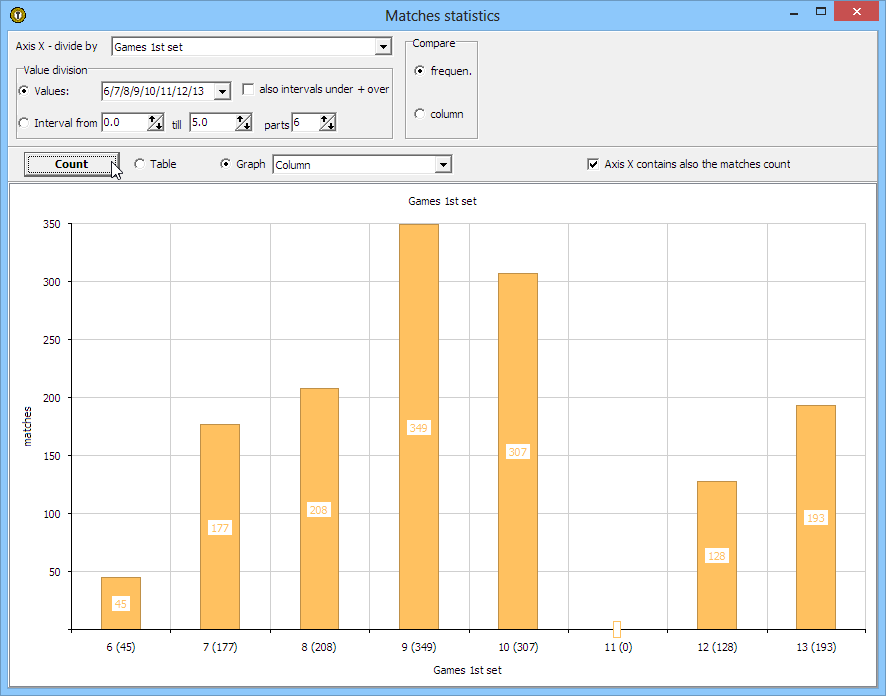Click the tallest bar labeled 349
Viewport: 886px width, 696px height.
click(x=418, y=427)
